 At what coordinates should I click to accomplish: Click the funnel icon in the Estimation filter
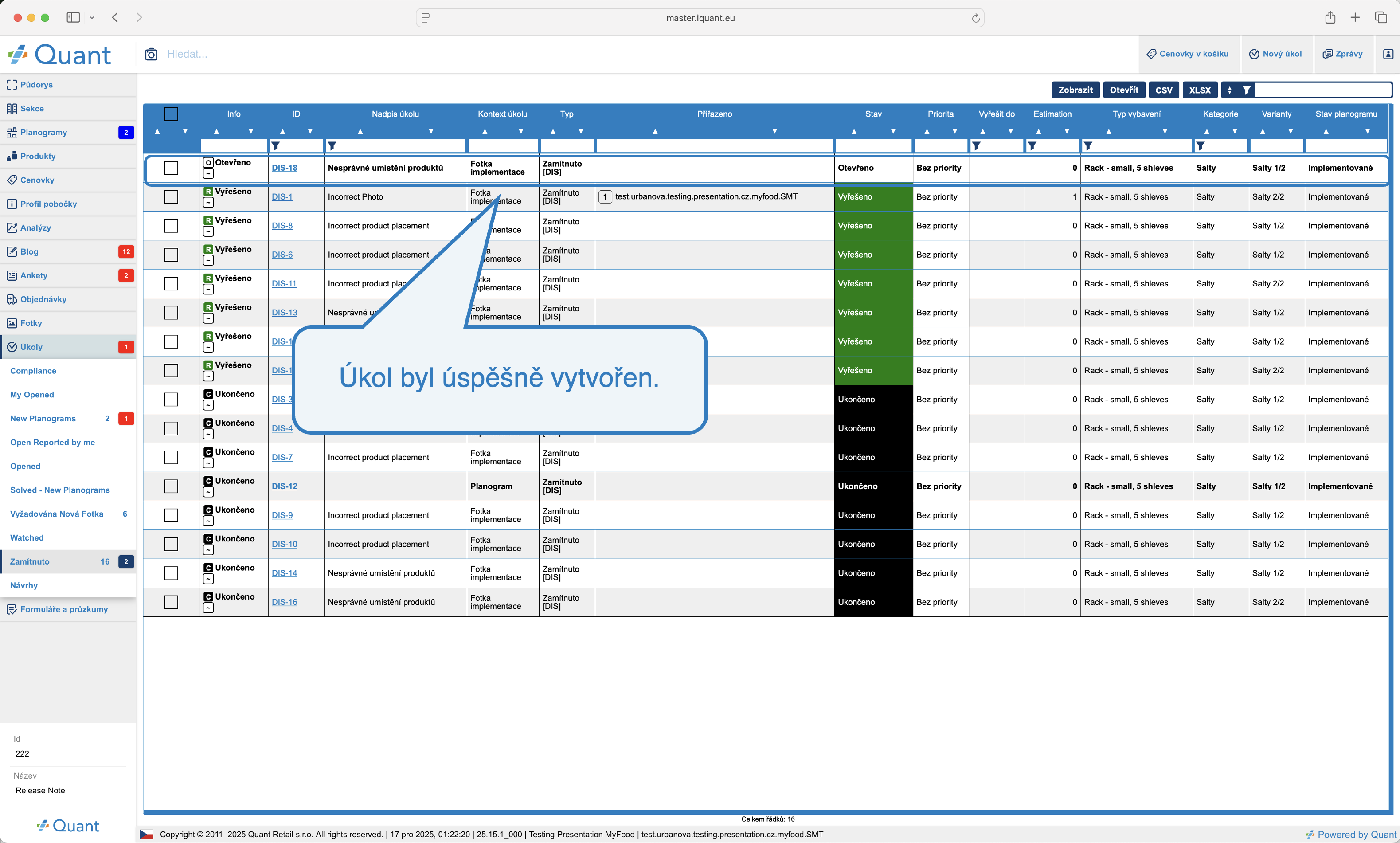click(x=1032, y=146)
